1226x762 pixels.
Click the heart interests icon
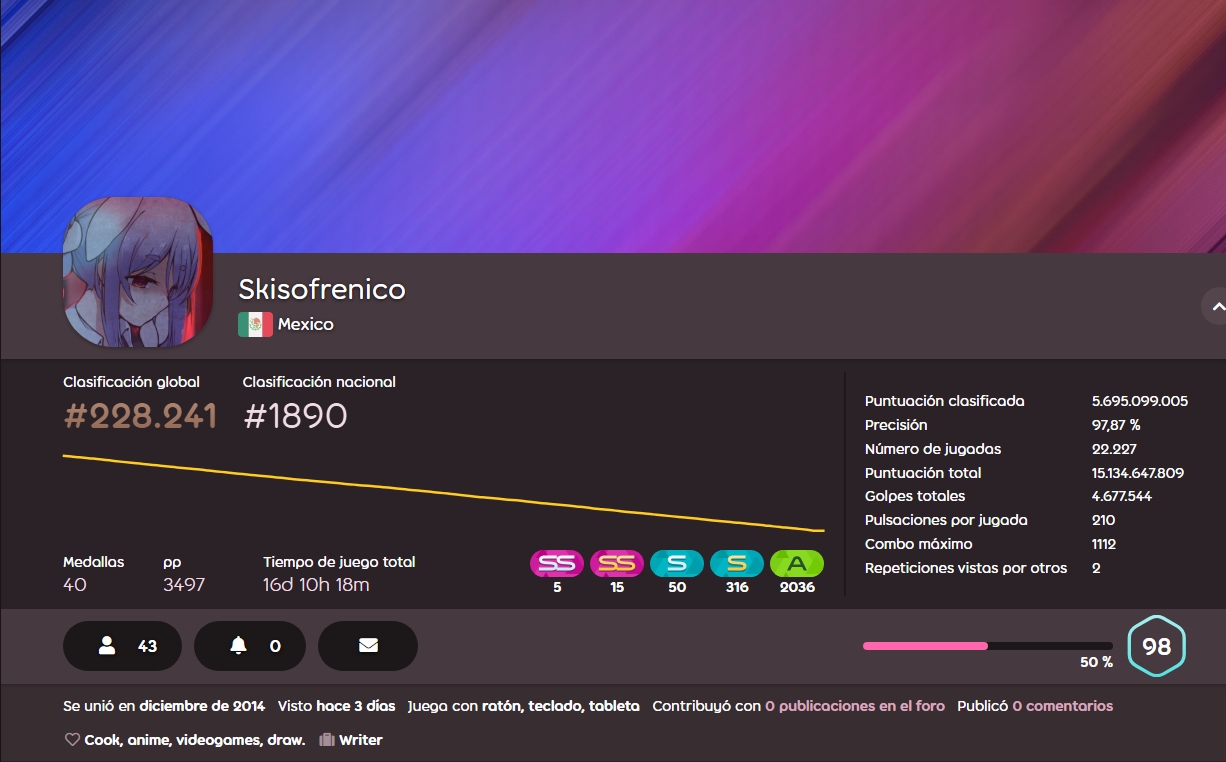point(72,740)
